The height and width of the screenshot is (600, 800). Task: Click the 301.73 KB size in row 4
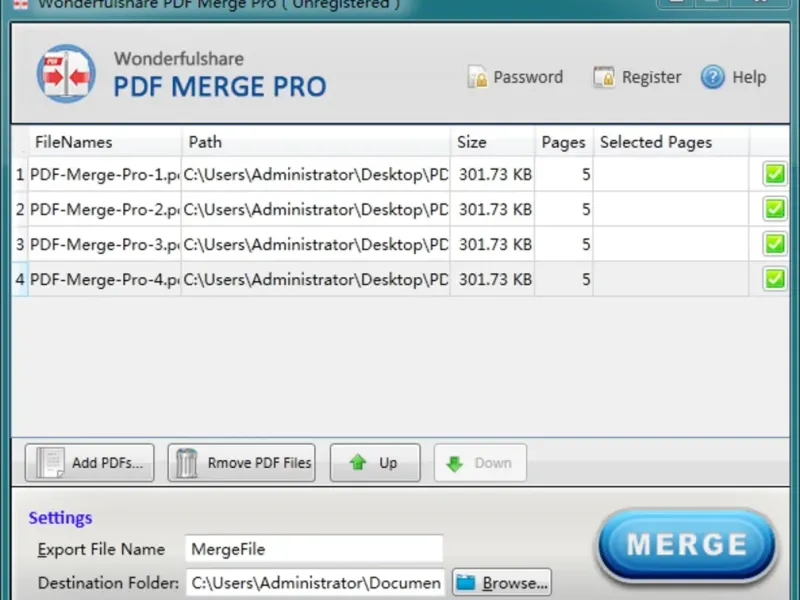[495, 279]
